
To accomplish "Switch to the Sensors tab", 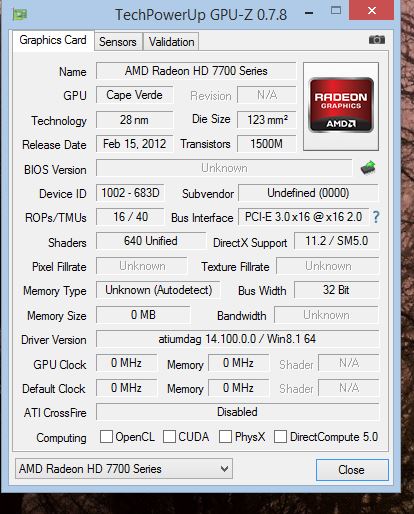I will tap(118, 42).
